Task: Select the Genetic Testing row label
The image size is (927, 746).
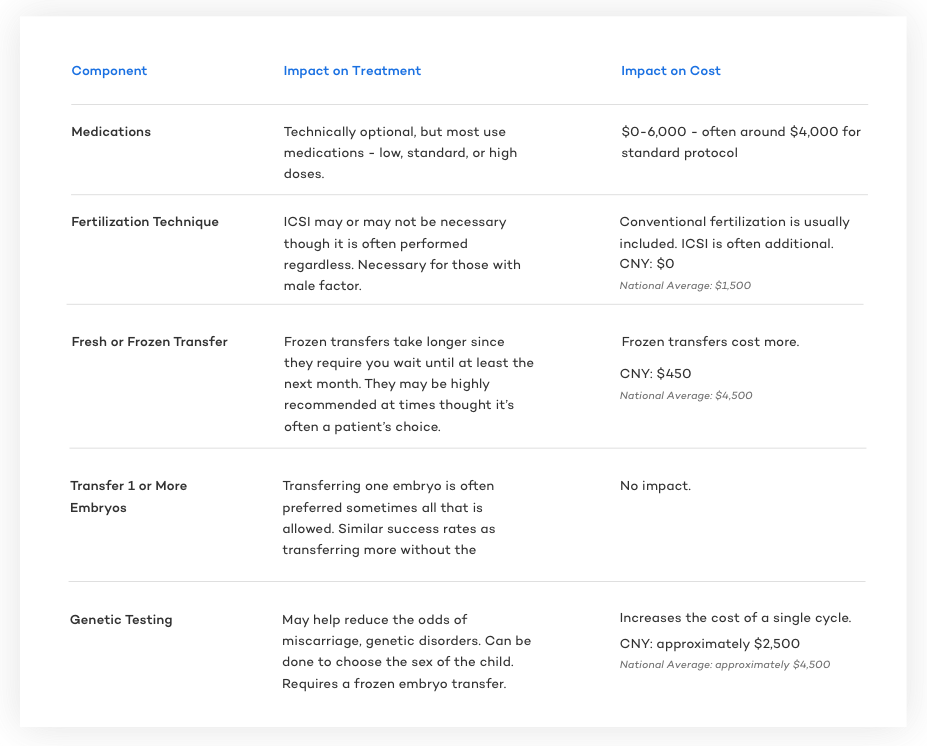Action: tap(121, 619)
